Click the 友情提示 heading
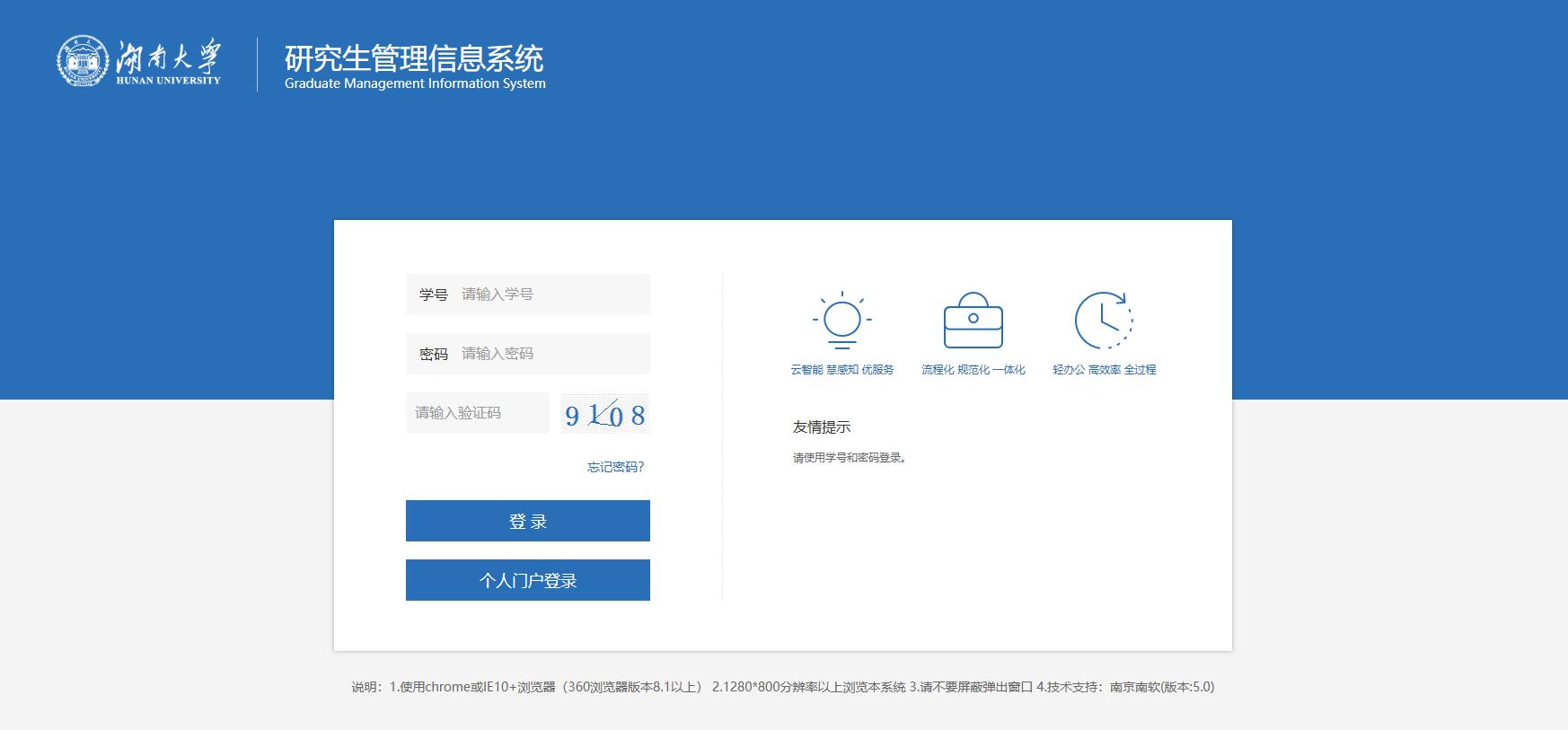The height and width of the screenshot is (730, 1568). click(x=821, y=427)
